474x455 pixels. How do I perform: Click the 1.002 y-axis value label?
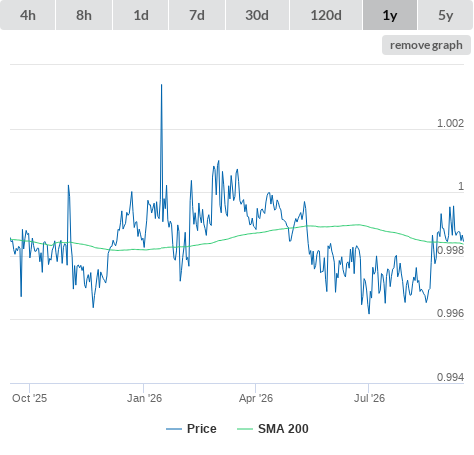450,123
